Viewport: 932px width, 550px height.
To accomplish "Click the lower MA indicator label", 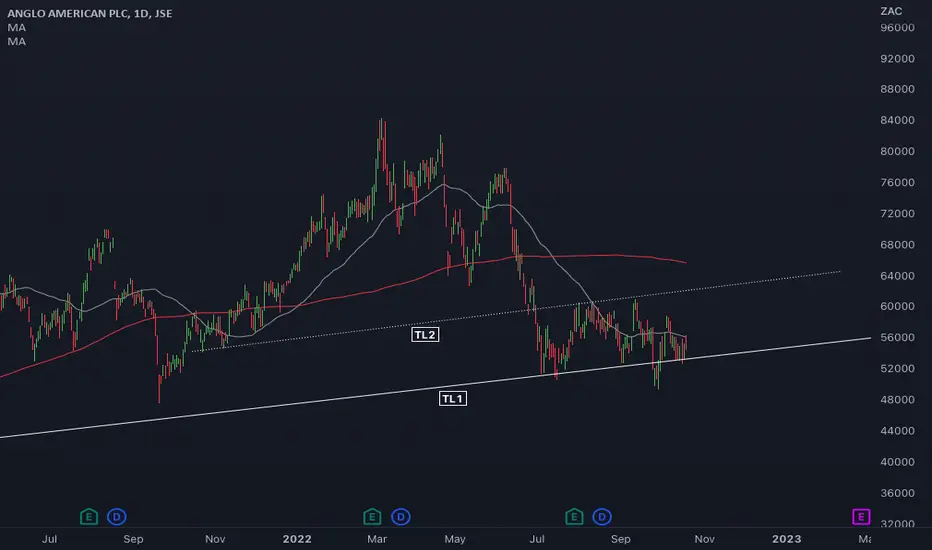I will coord(17,41).
